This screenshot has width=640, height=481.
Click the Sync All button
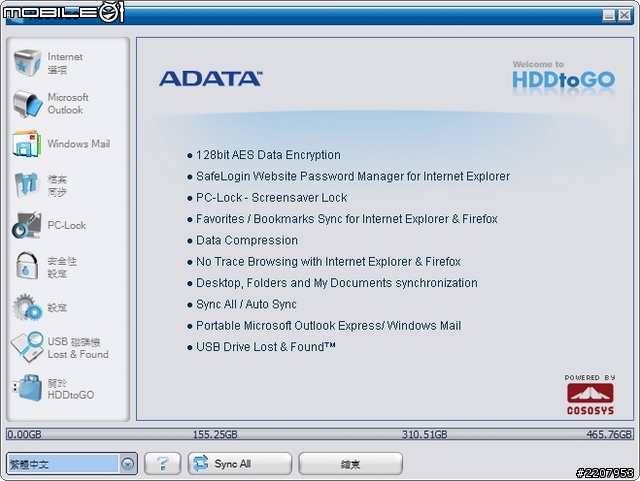[x=240, y=463]
